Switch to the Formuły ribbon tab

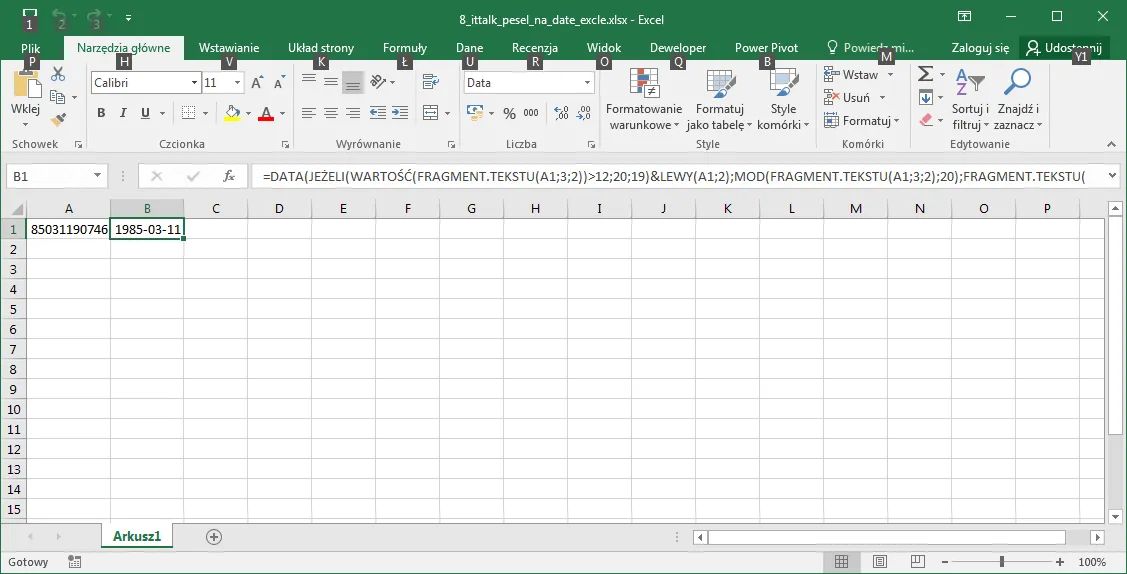coord(405,48)
